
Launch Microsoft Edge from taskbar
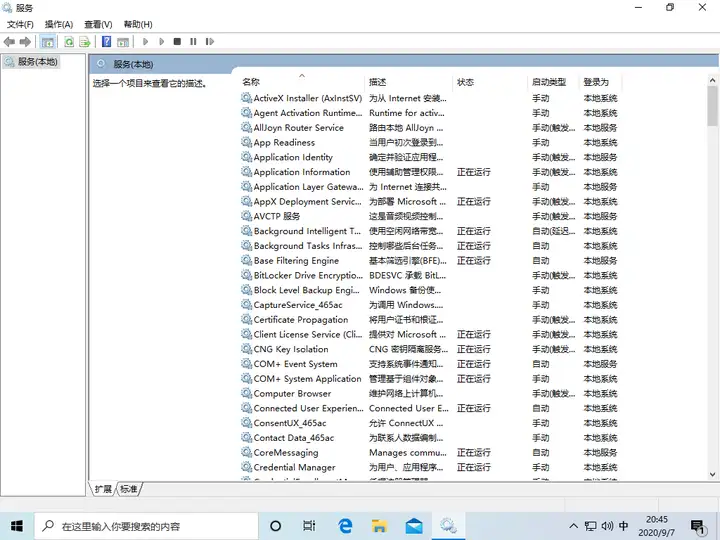point(345,526)
